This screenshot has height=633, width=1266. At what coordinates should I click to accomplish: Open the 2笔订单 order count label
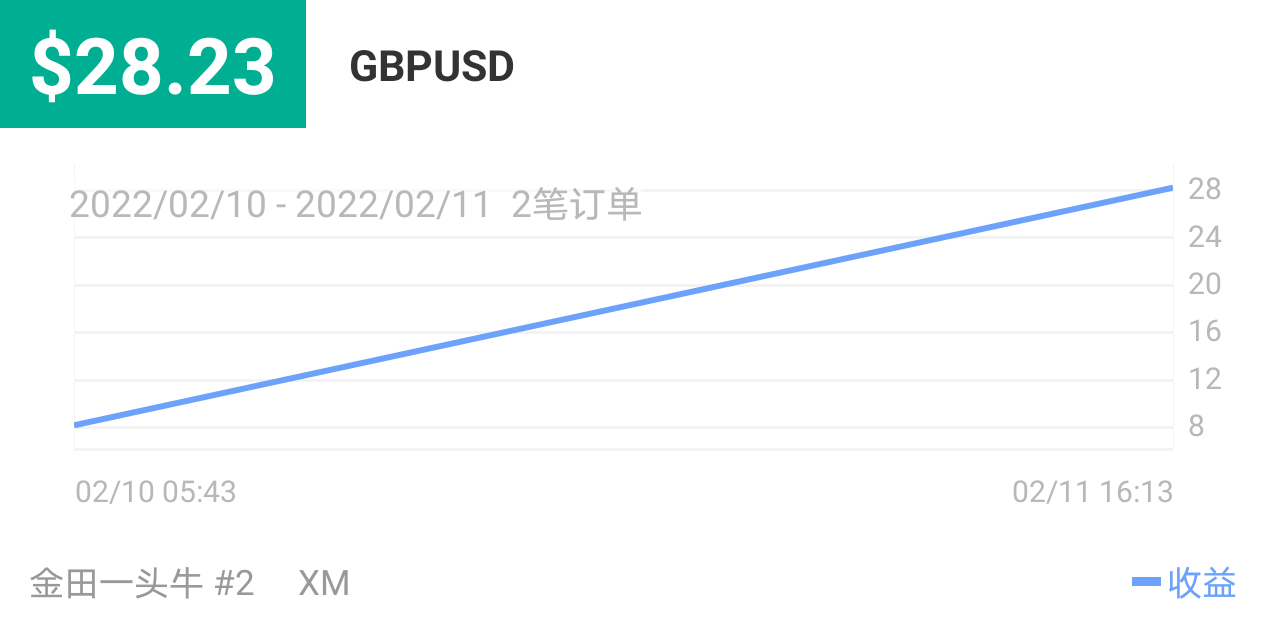576,205
